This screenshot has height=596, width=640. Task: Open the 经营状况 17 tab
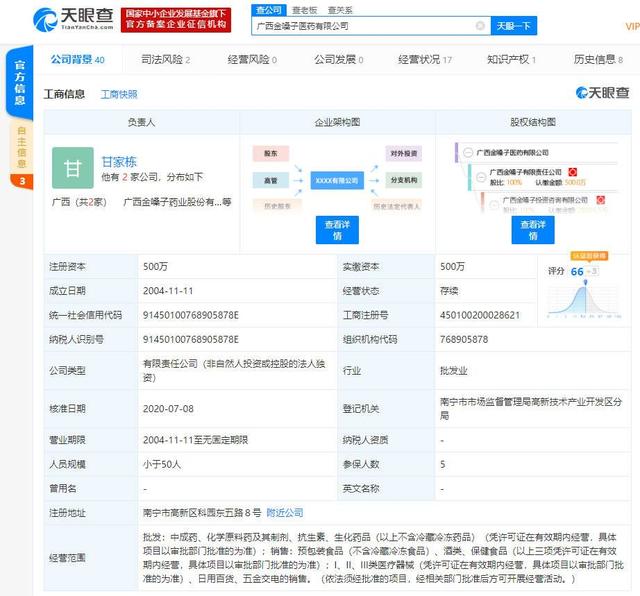point(425,60)
